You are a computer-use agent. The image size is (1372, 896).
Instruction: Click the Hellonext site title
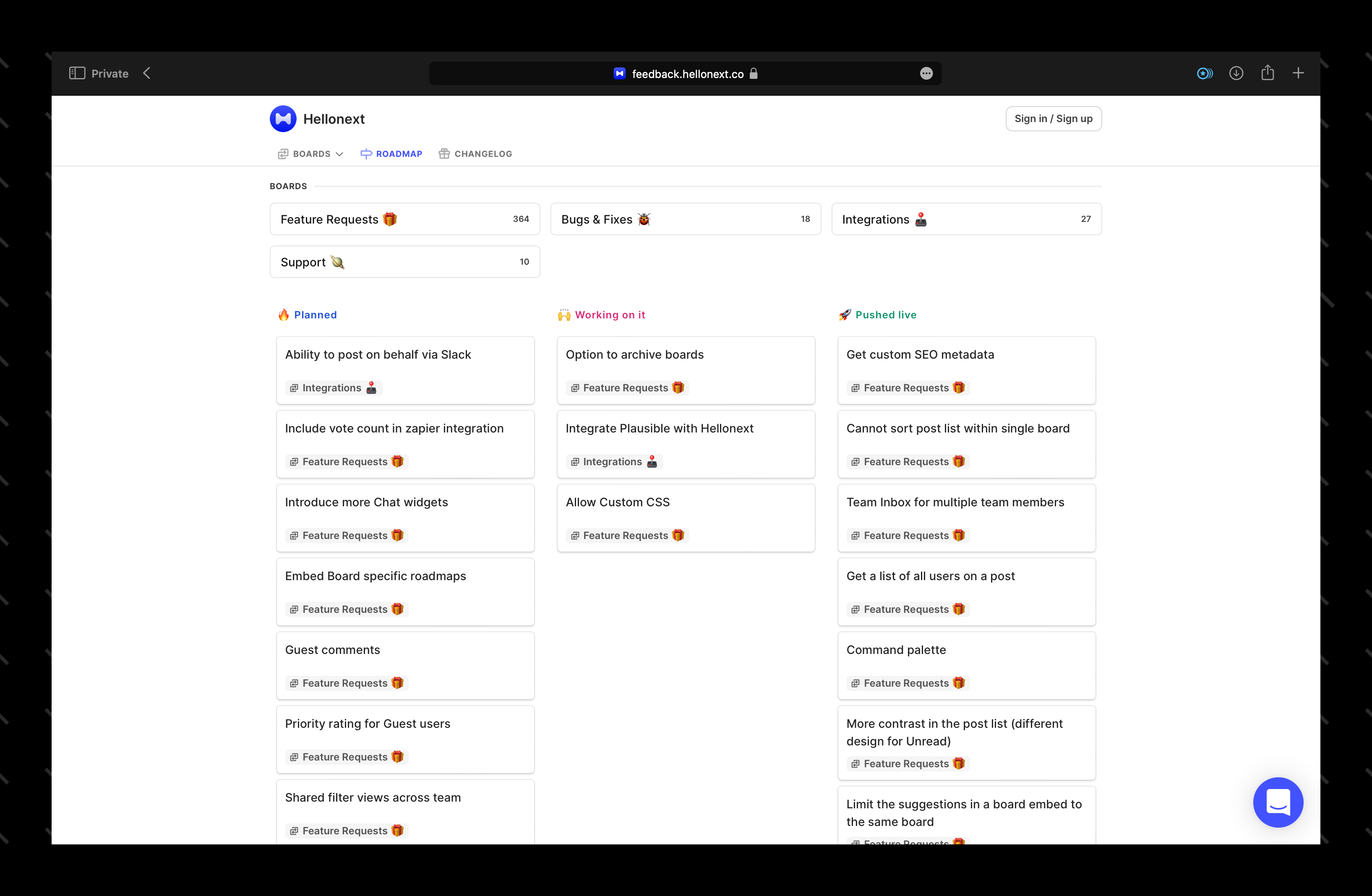334,119
